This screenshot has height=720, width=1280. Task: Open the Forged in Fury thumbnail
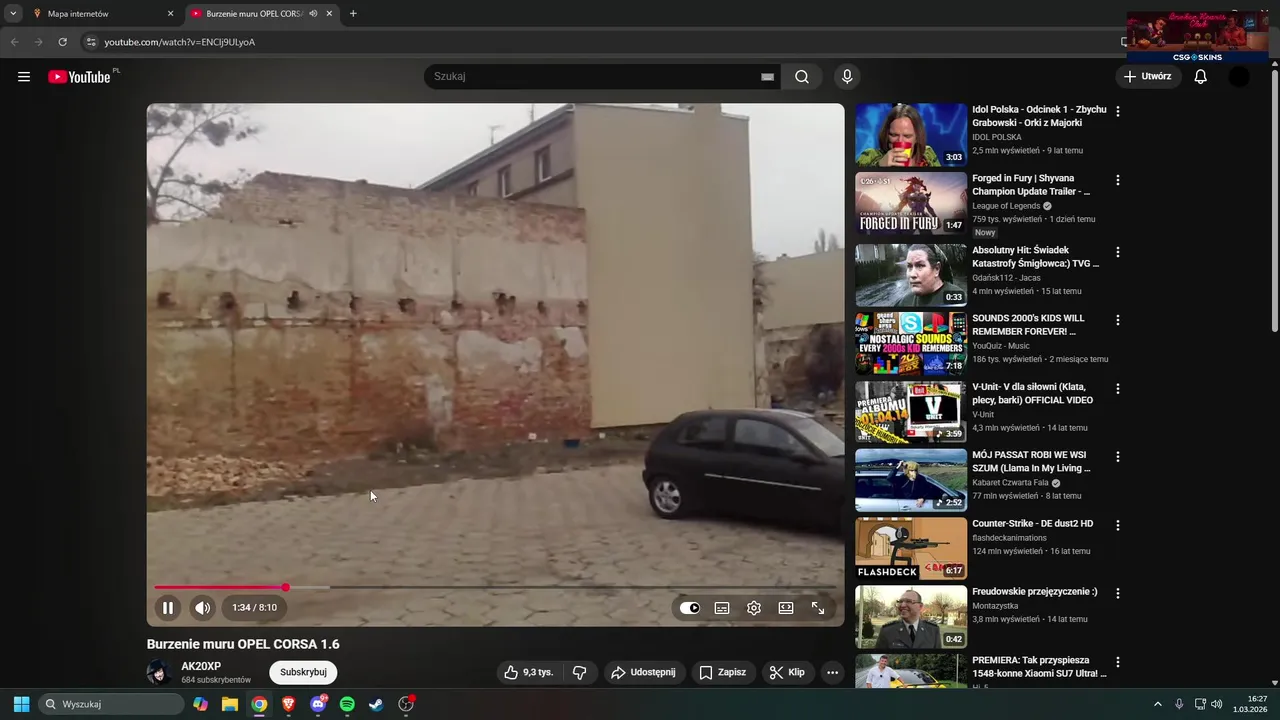pos(911,204)
